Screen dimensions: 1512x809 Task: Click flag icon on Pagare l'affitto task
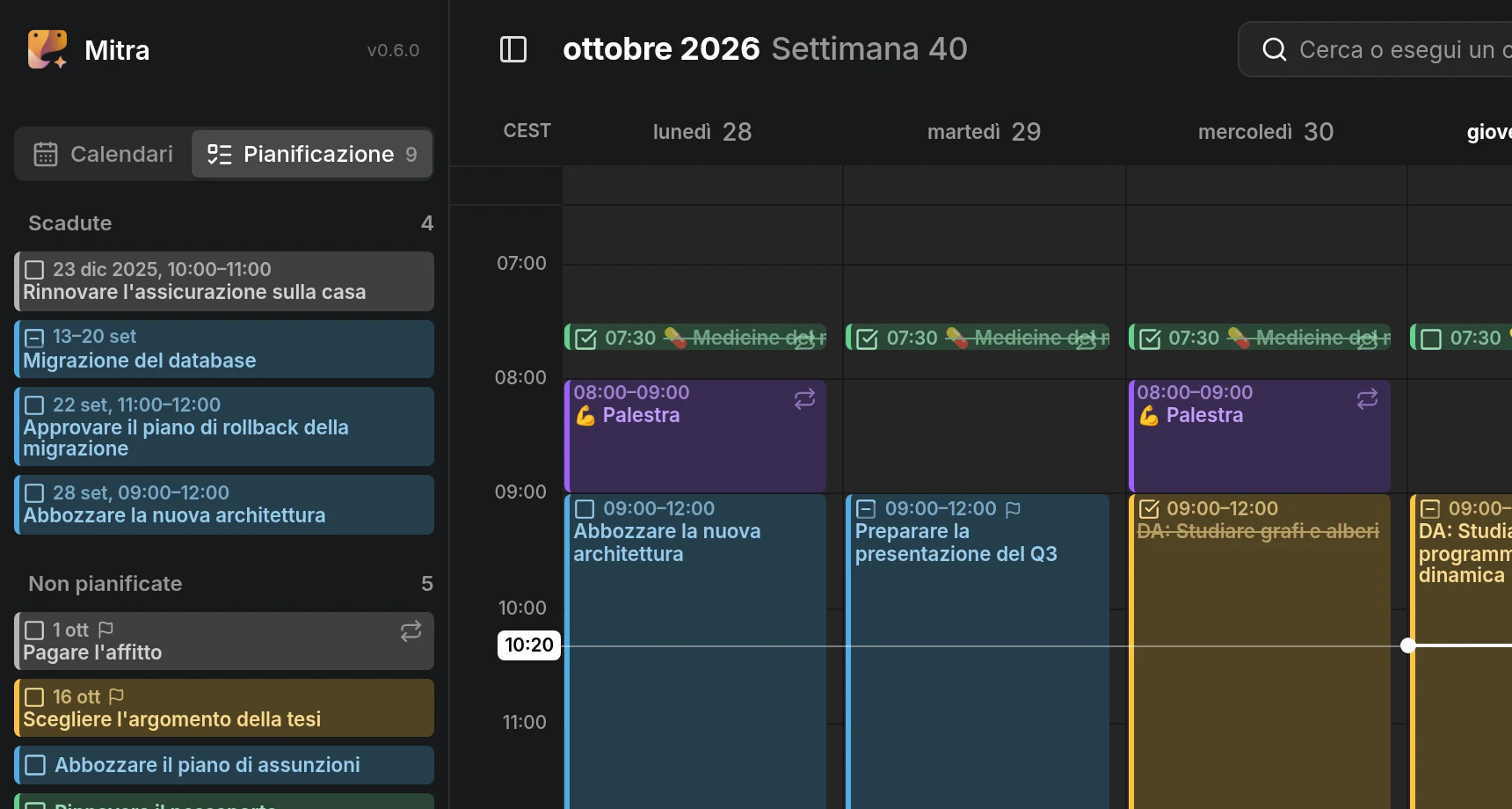[x=105, y=630]
